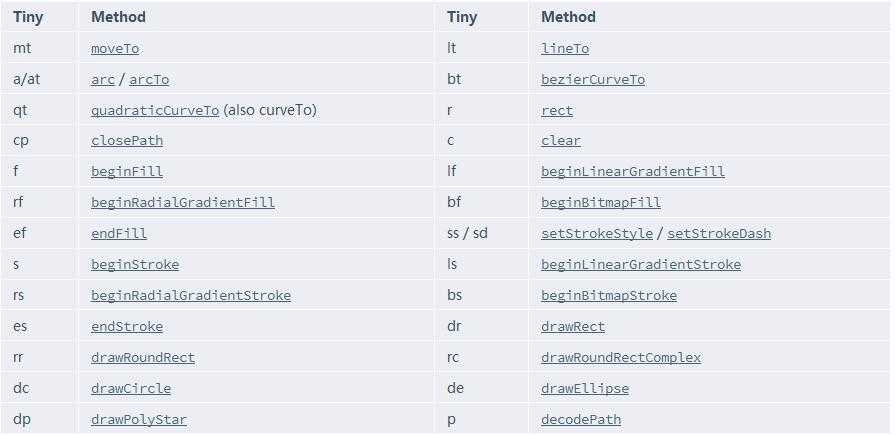Open beginLinearGradientFill link

pos(633,172)
